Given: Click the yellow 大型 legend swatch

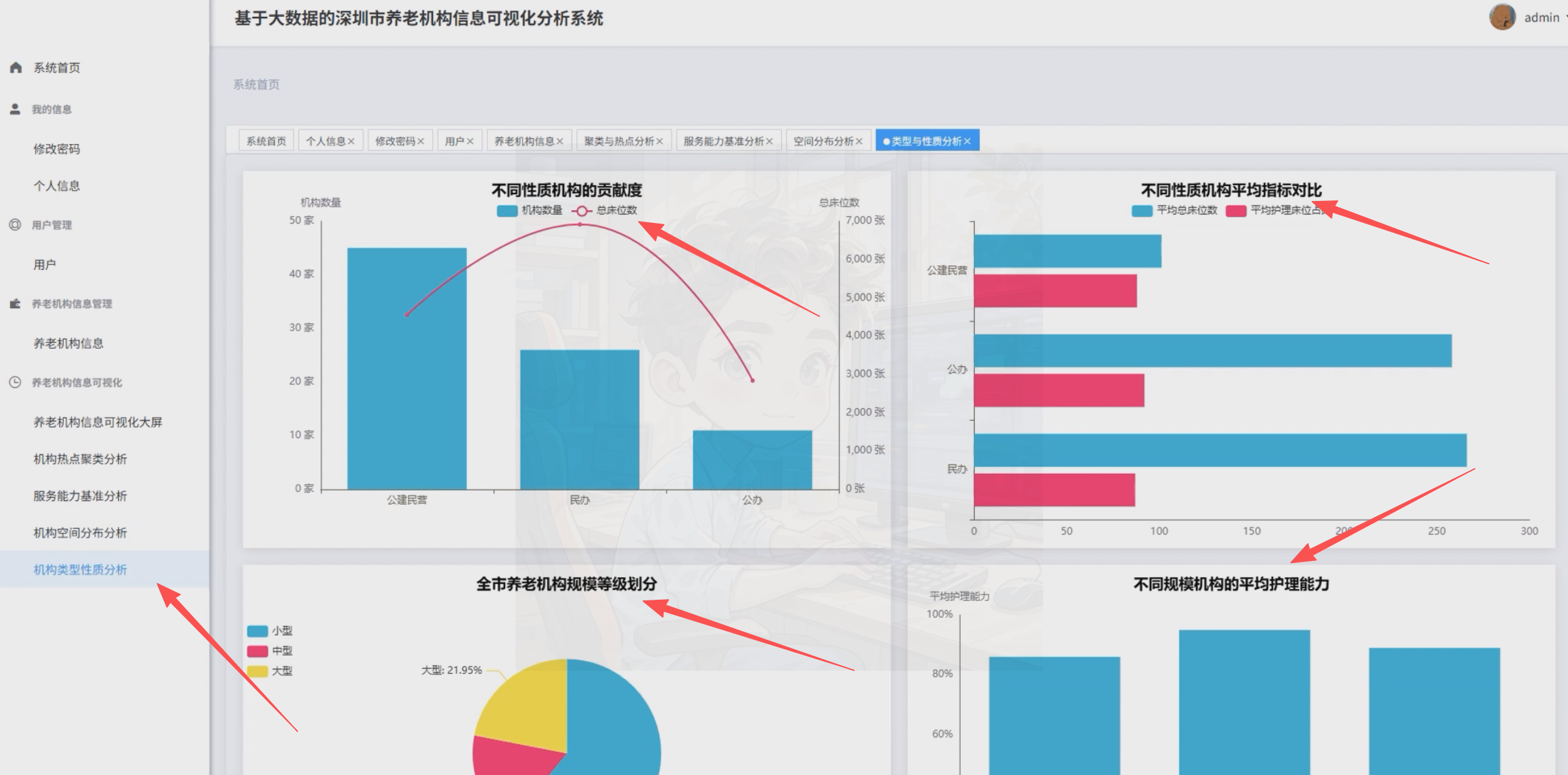Looking at the screenshot, I should pyautogui.click(x=257, y=671).
